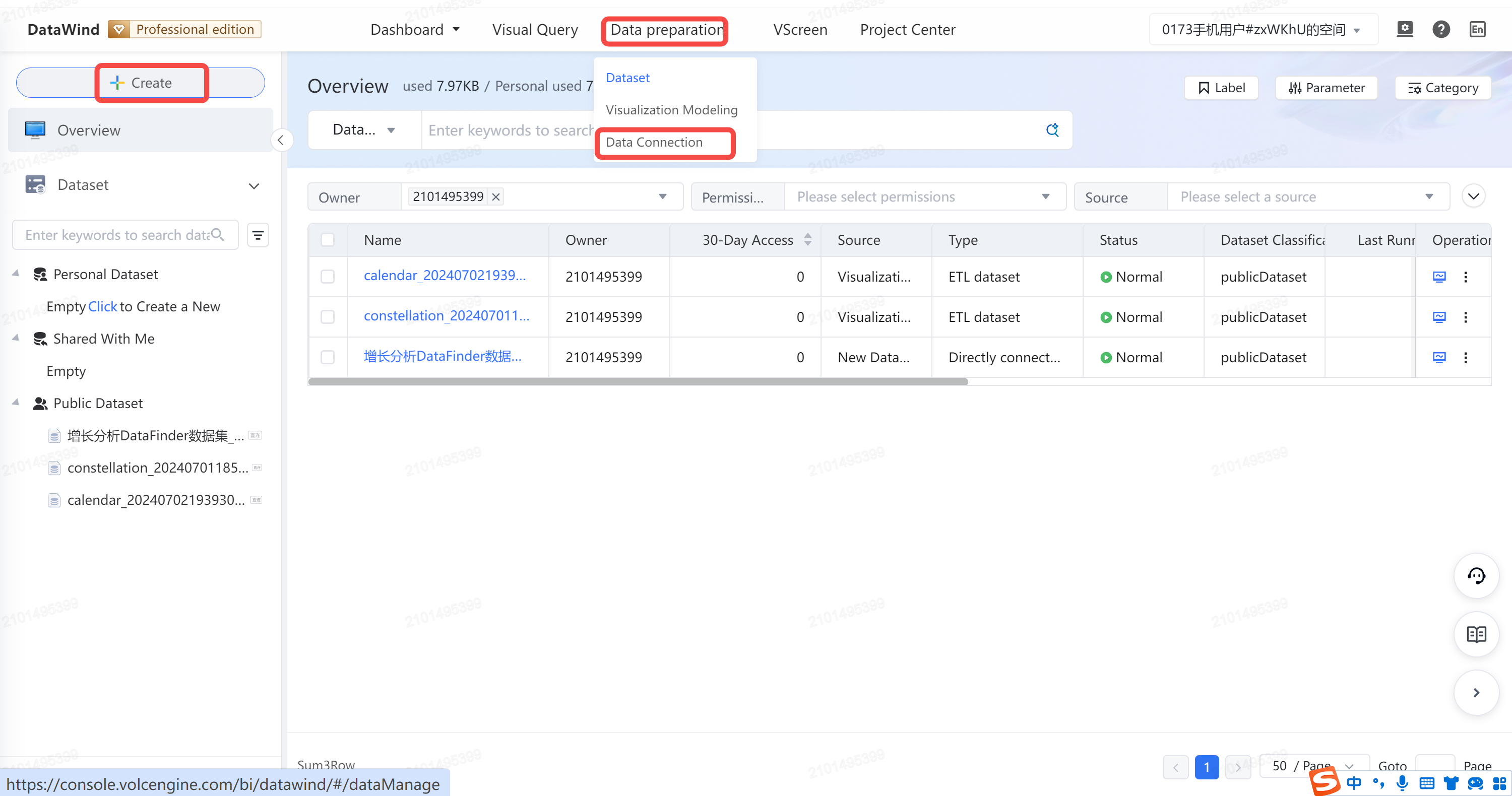
Task: Open the calendar_202407021939... dataset link
Action: click(445, 276)
